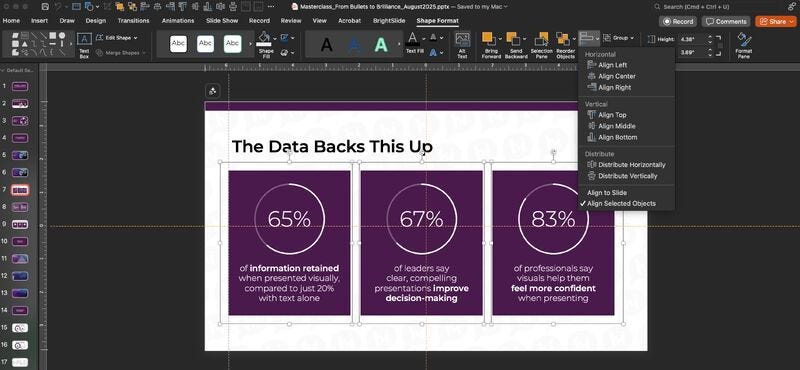Open the Group dropdown
Image resolution: width=800 pixels, height=370 pixels.
click(x=619, y=38)
